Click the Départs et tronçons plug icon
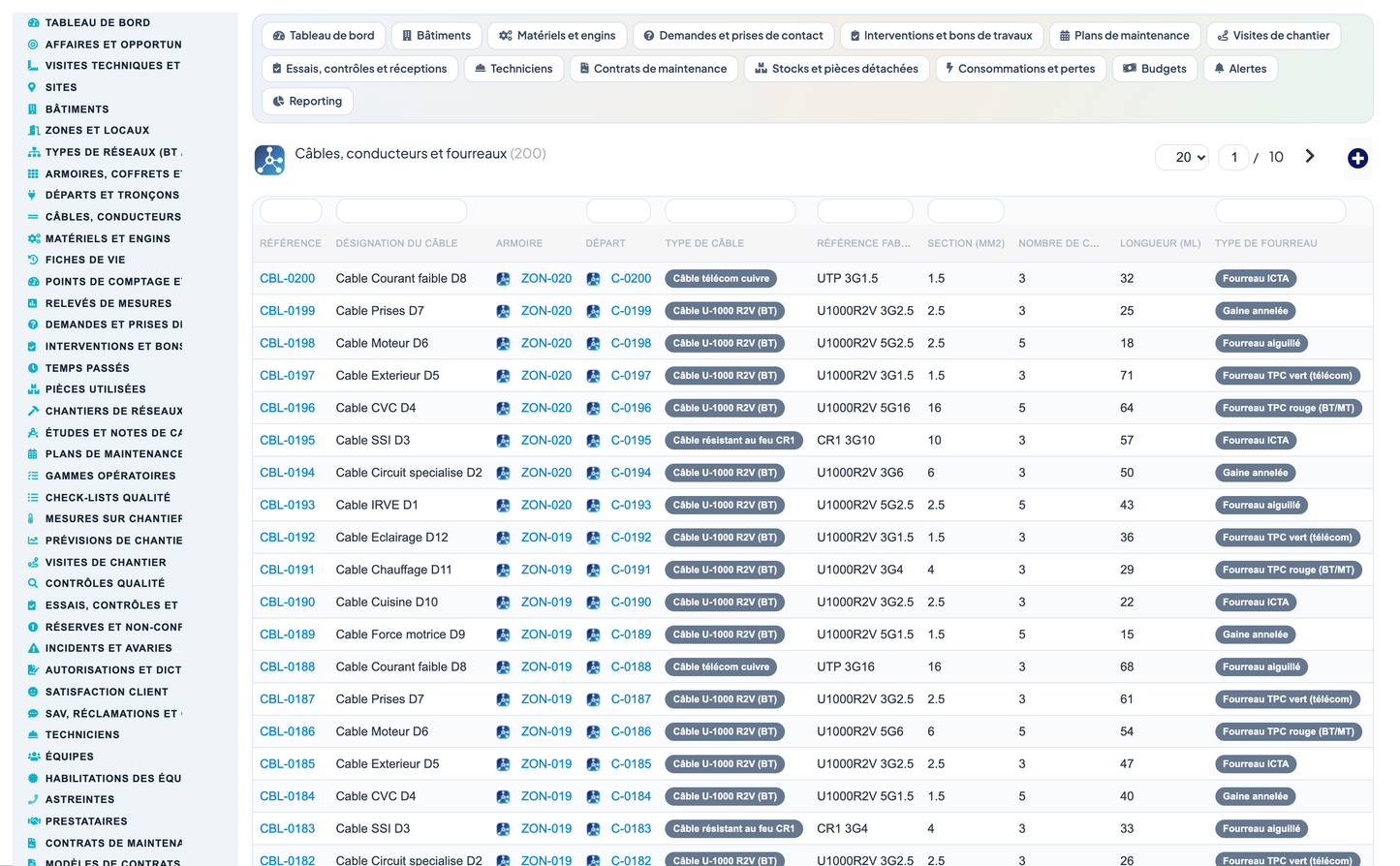 (x=33, y=195)
